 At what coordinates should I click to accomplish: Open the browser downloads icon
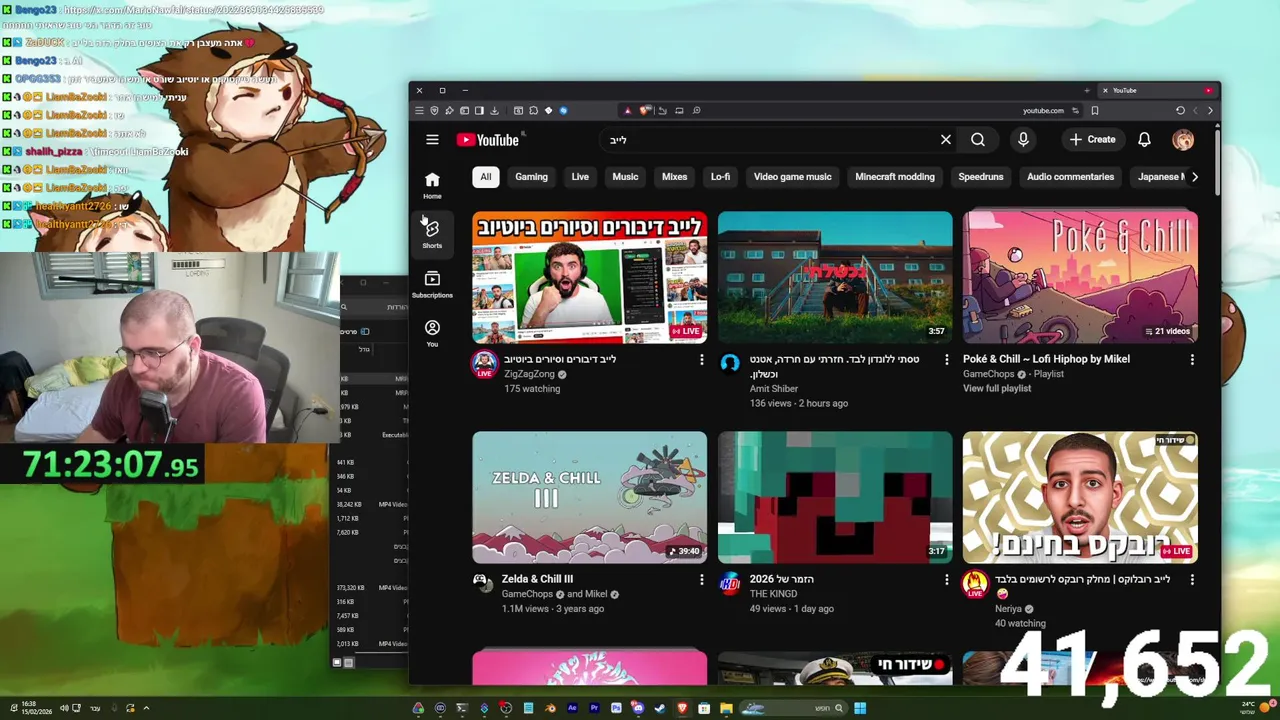[494, 110]
